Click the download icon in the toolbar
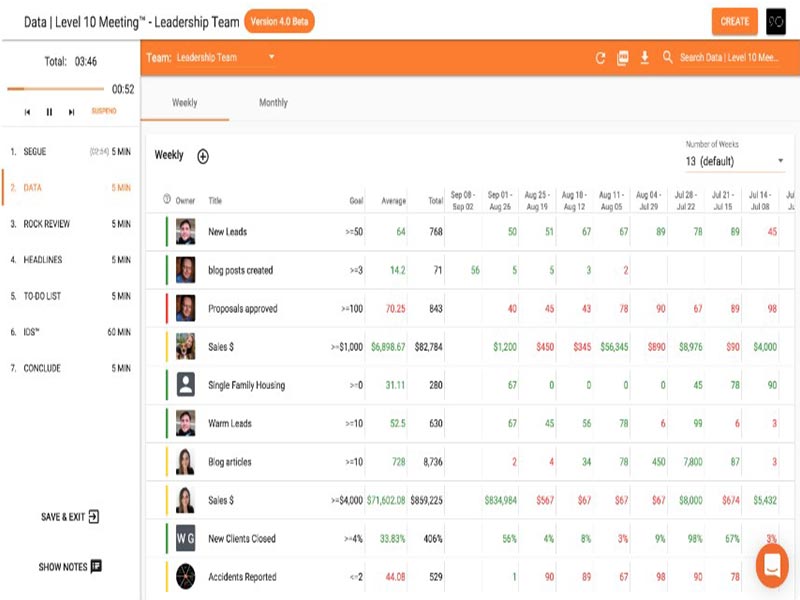Image resolution: width=800 pixels, height=600 pixels. (645, 58)
